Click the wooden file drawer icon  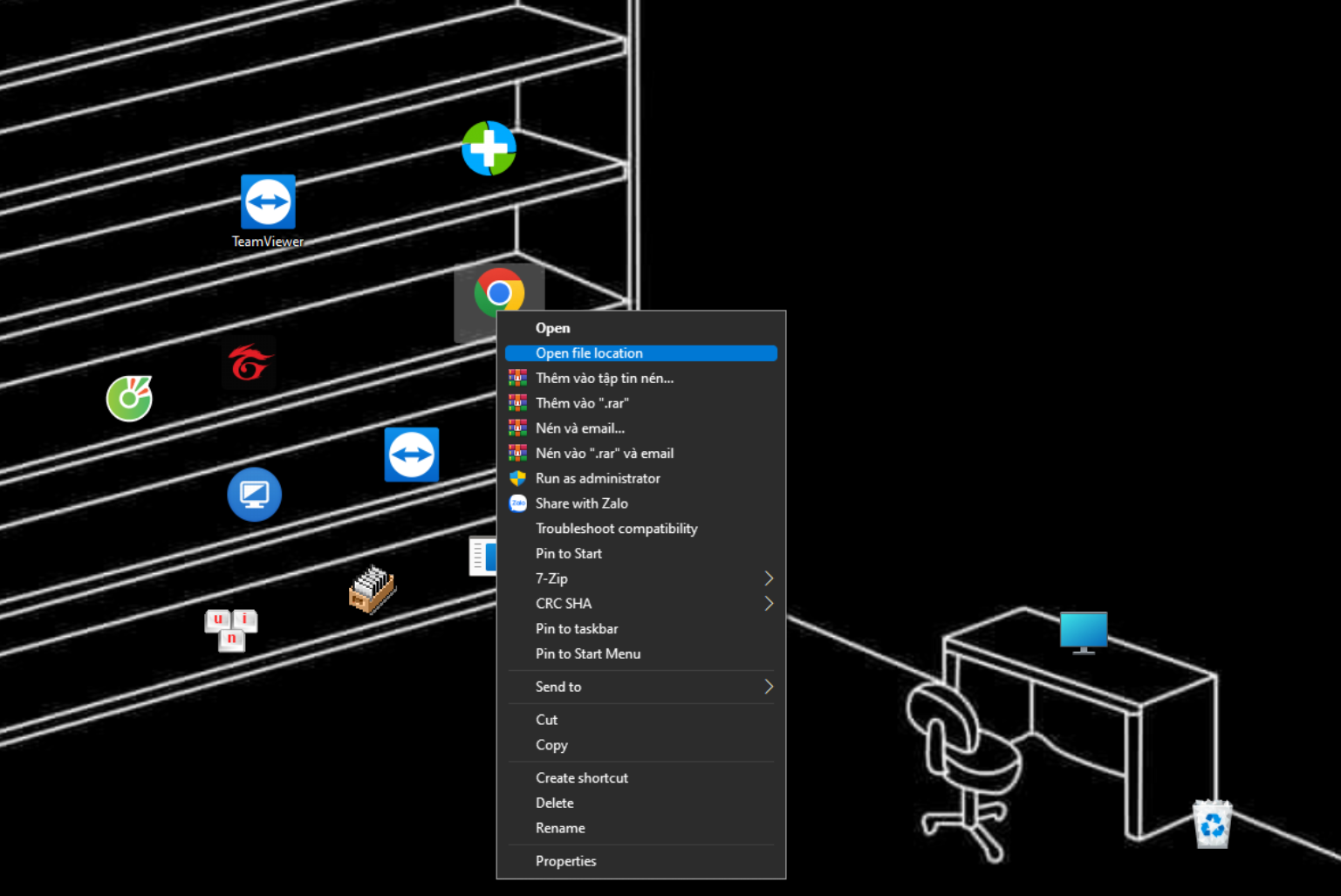pyautogui.click(x=373, y=589)
